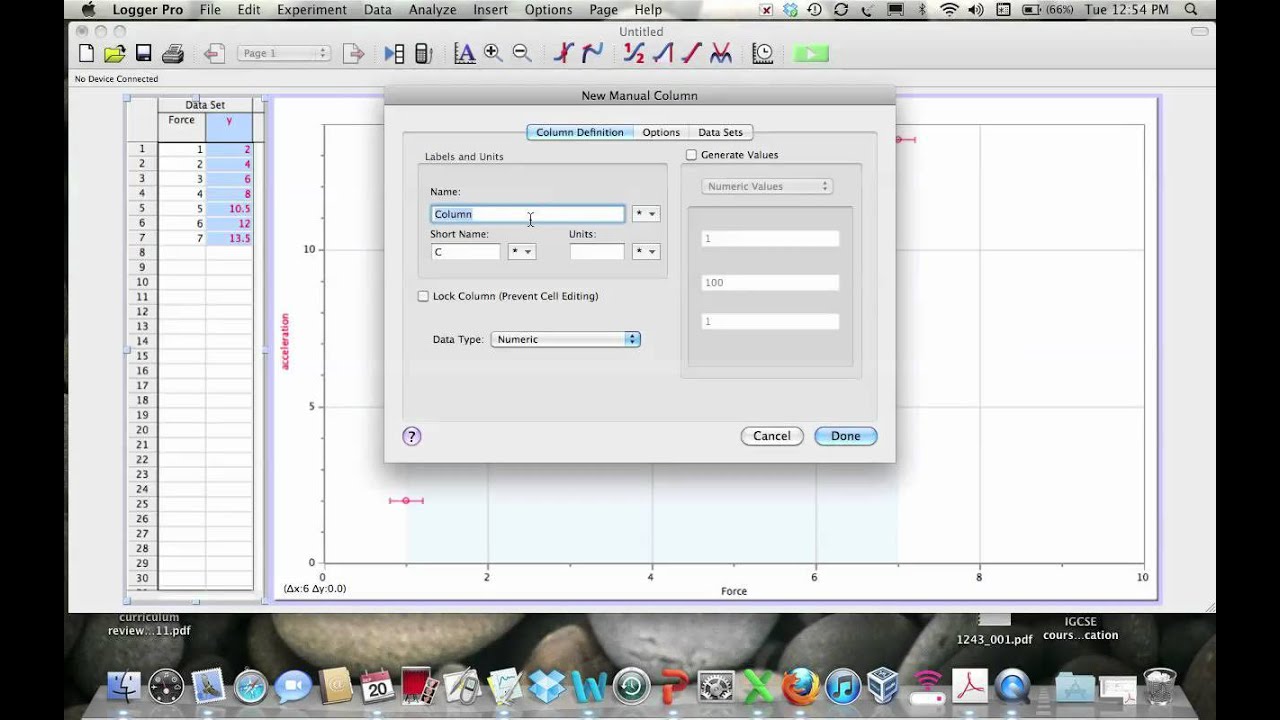Open the Numeric Values dropdown
The width and height of the screenshot is (1280, 720).
tap(767, 186)
